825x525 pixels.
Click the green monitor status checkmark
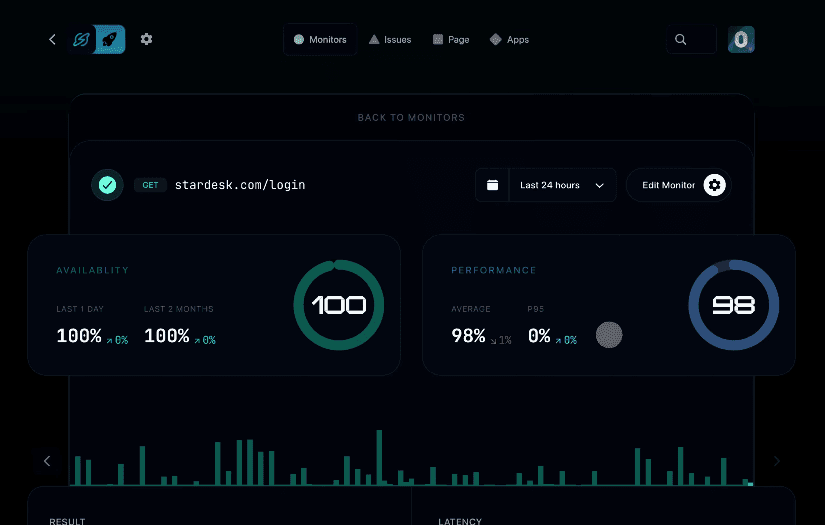[x=107, y=185]
